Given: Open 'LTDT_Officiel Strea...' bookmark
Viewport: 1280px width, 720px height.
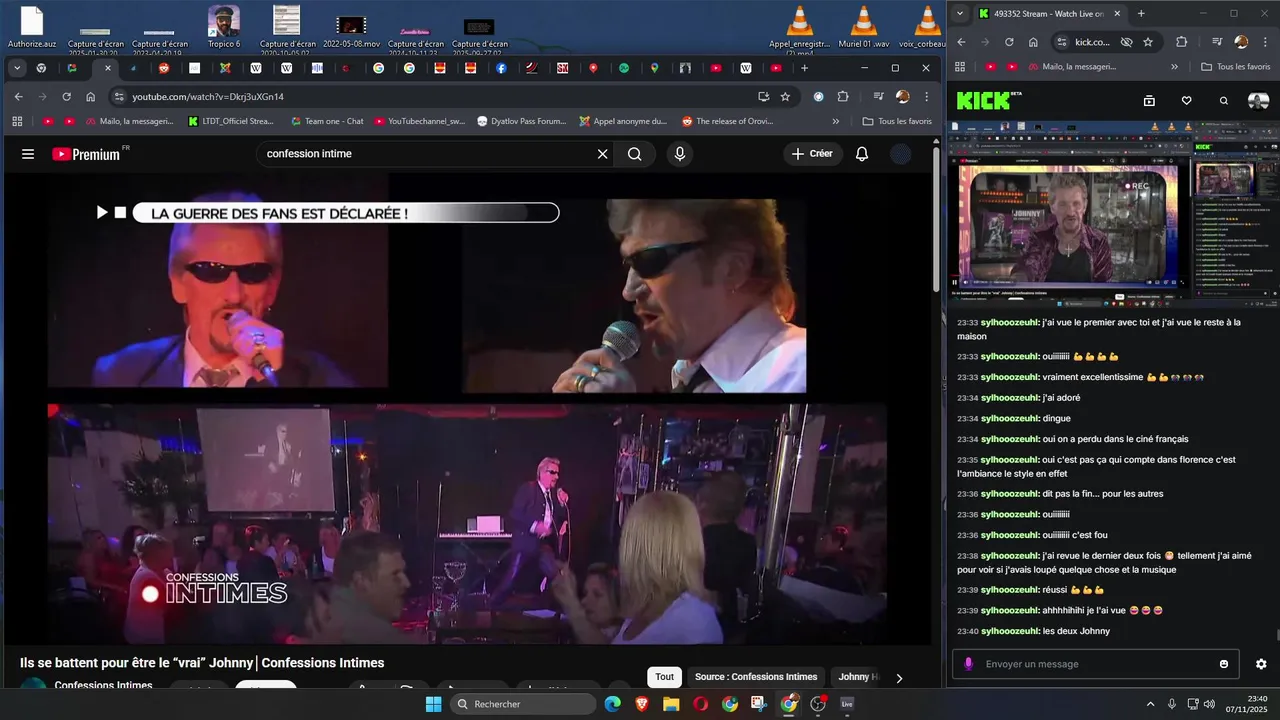Looking at the screenshot, I should [x=231, y=121].
